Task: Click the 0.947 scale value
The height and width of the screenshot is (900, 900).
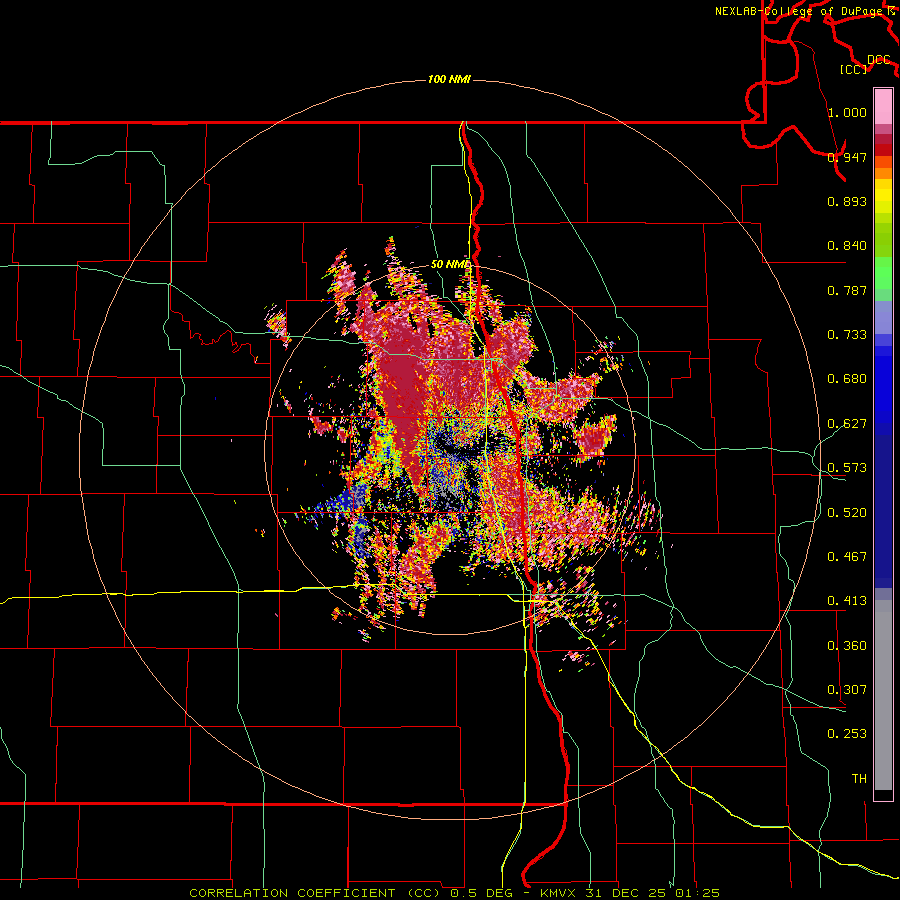Action: (x=847, y=157)
